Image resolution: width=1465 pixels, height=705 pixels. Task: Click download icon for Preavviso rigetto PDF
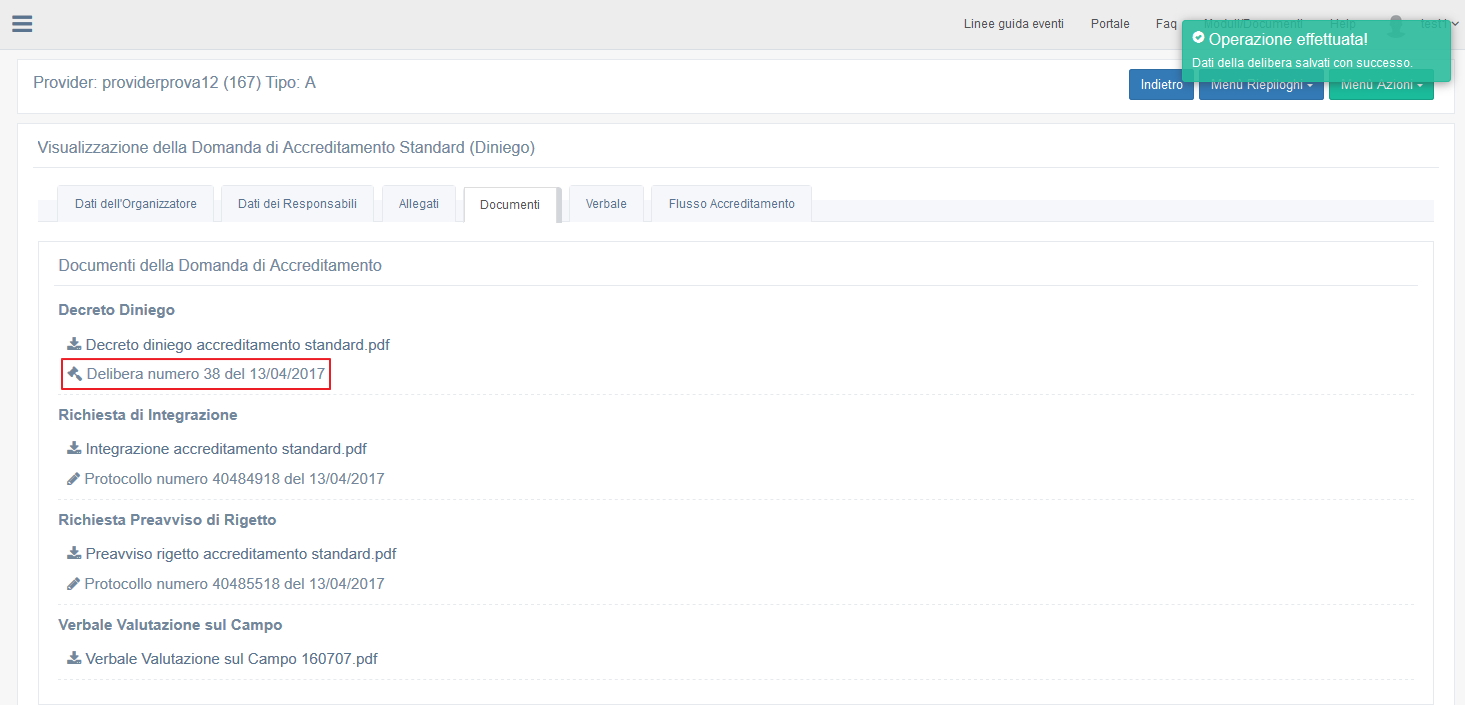[74, 554]
